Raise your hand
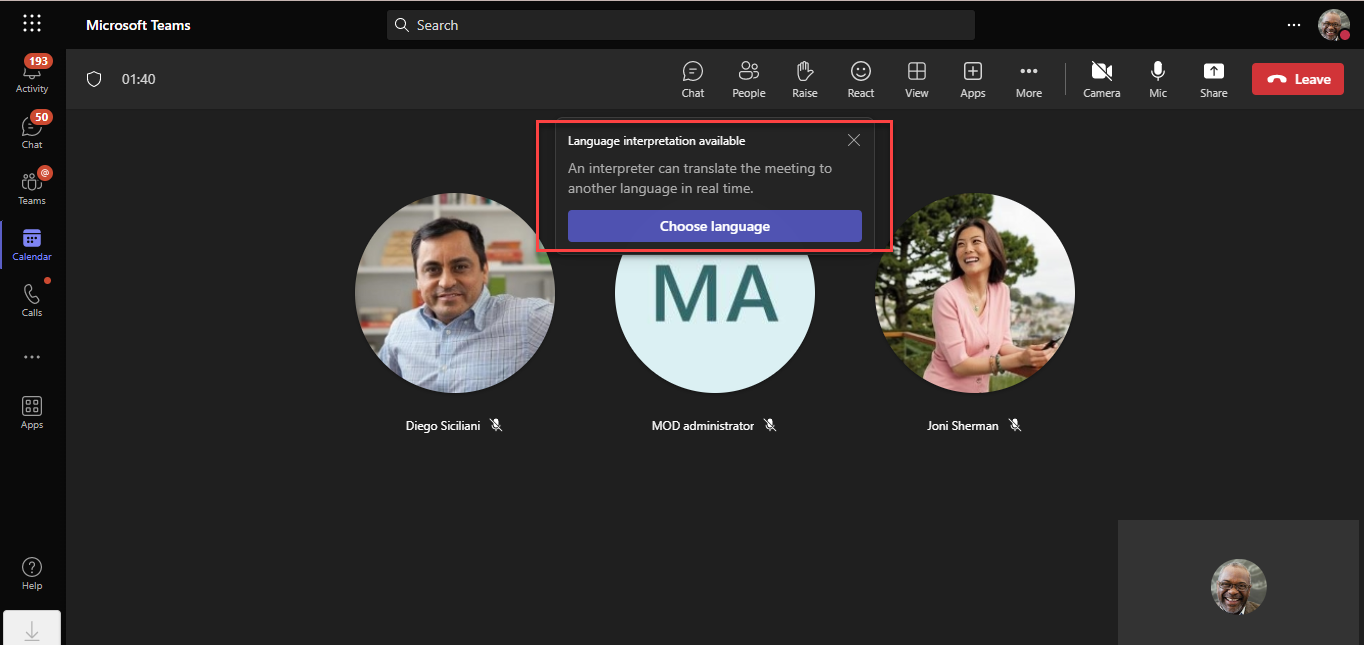The image size is (1364, 645). coord(804,79)
